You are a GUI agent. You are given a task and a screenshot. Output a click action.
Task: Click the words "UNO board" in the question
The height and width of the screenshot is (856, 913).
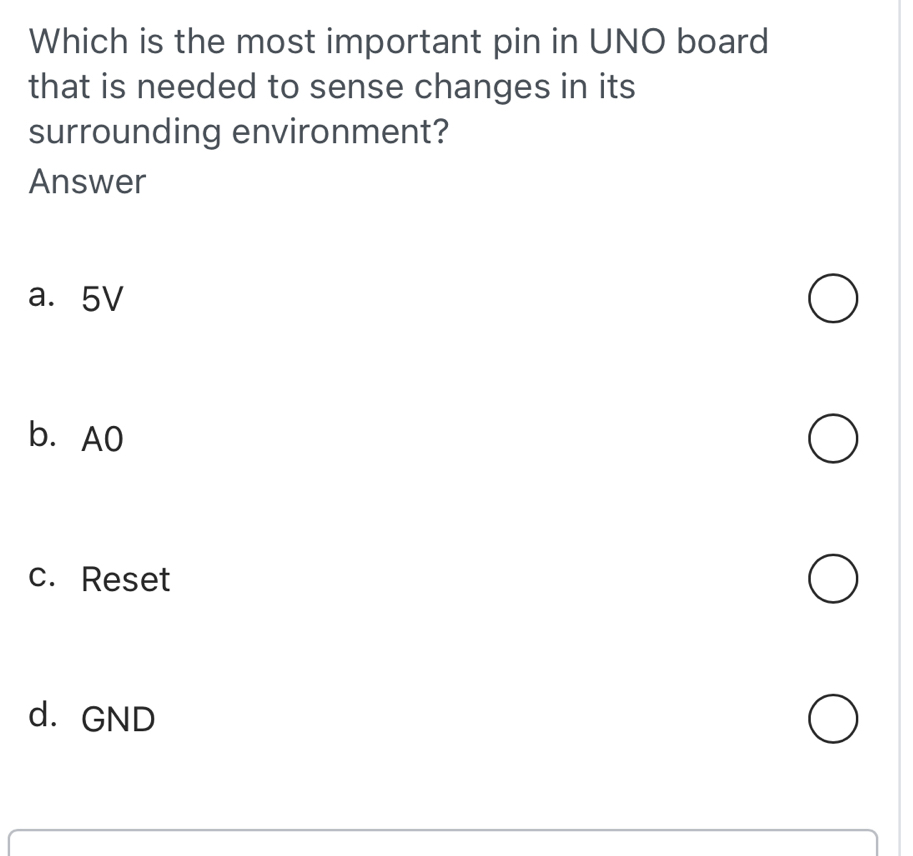click(x=679, y=42)
